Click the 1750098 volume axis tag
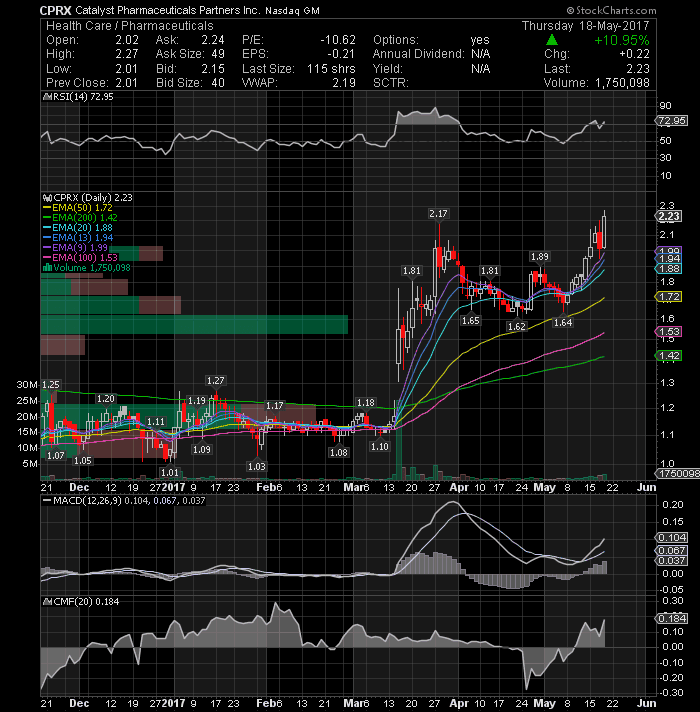The height and width of the screenshot is (712, 700). [x=677, y=474]
